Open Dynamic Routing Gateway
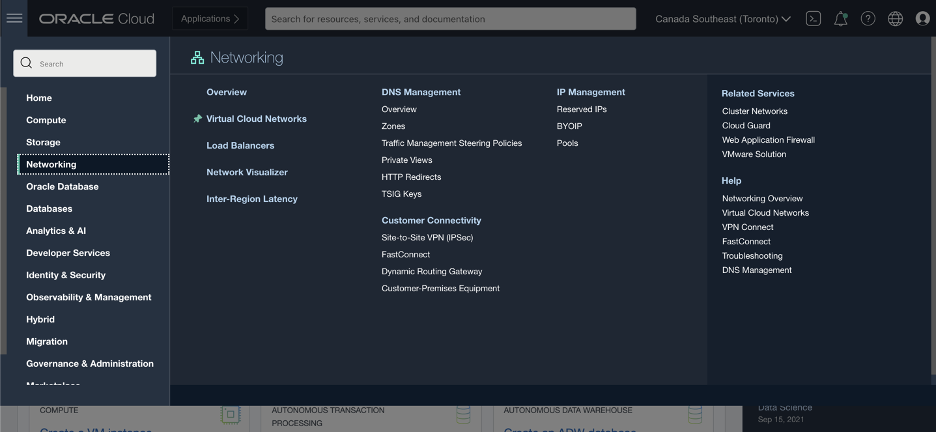 click(432, 271)
